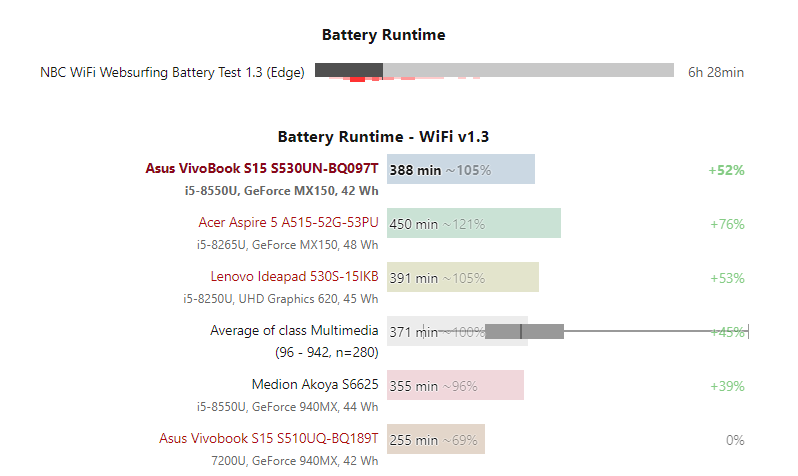
Task: Click the +53% value
Action: tap(727, 278)
